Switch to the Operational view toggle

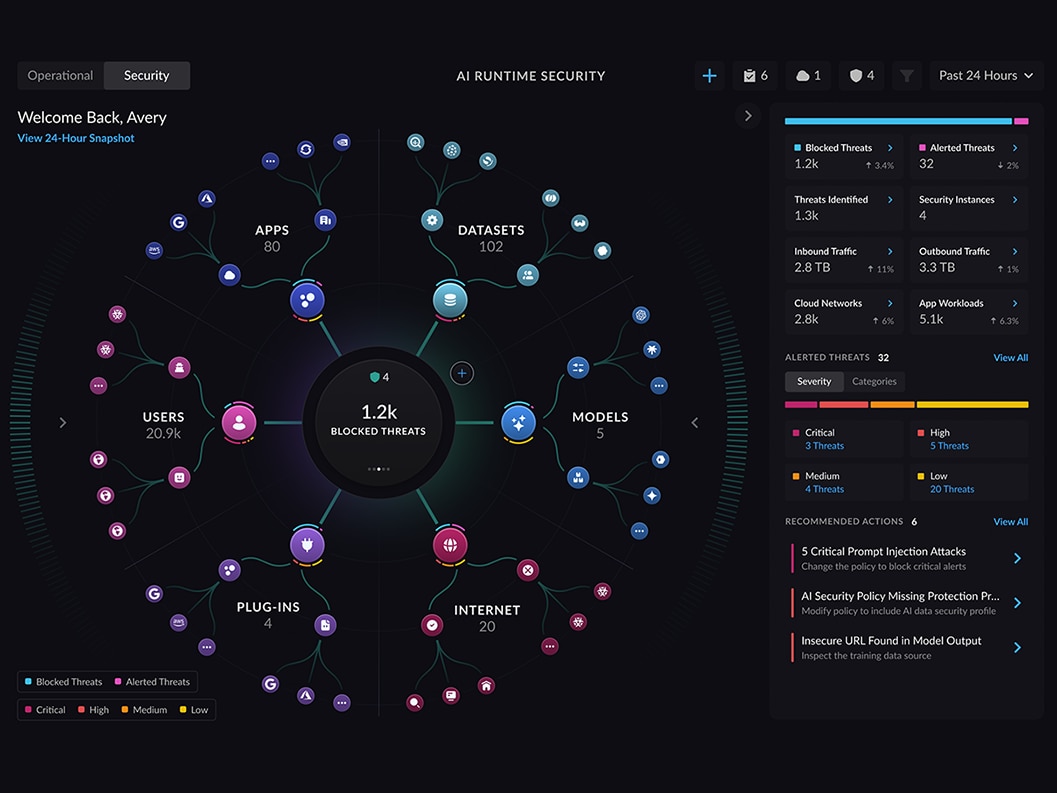[x=59, y=75]
